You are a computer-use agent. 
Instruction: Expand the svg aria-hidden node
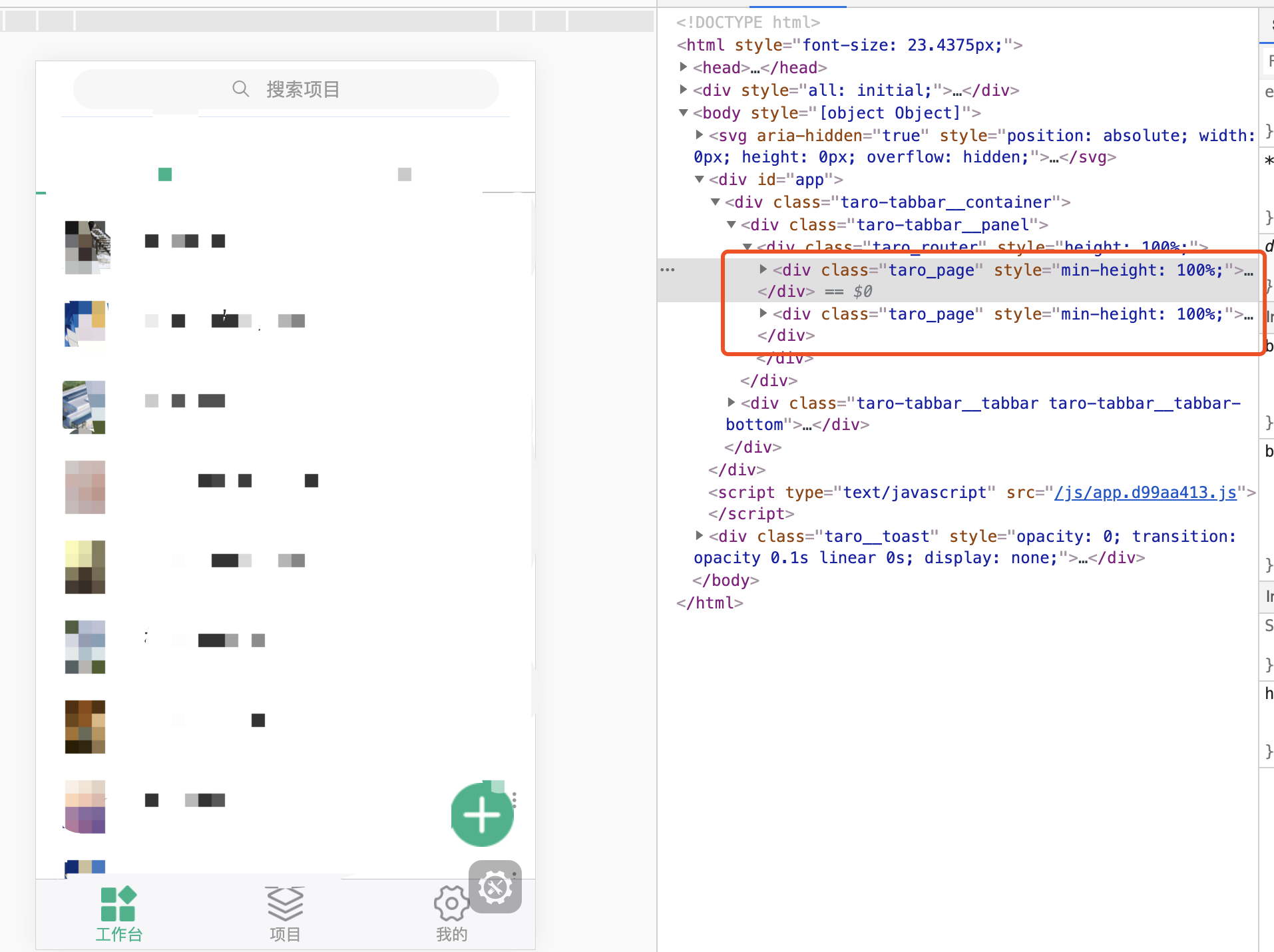pyautogui.click(x=699, y=135)
